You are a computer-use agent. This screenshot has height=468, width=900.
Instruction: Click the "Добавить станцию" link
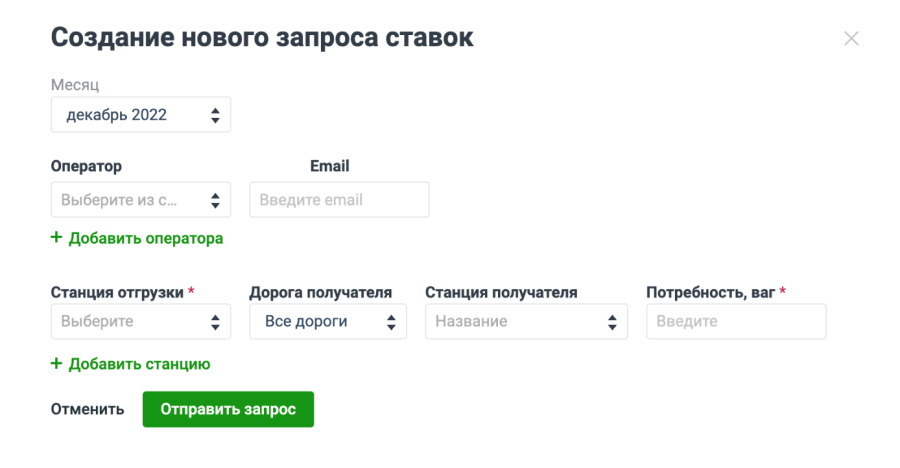(139, 364)
